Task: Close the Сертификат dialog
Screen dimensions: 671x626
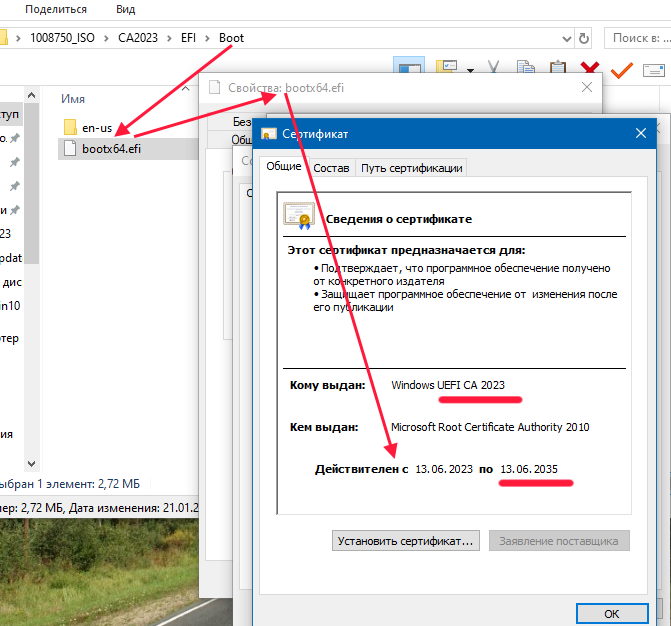Action: [641, 133]
